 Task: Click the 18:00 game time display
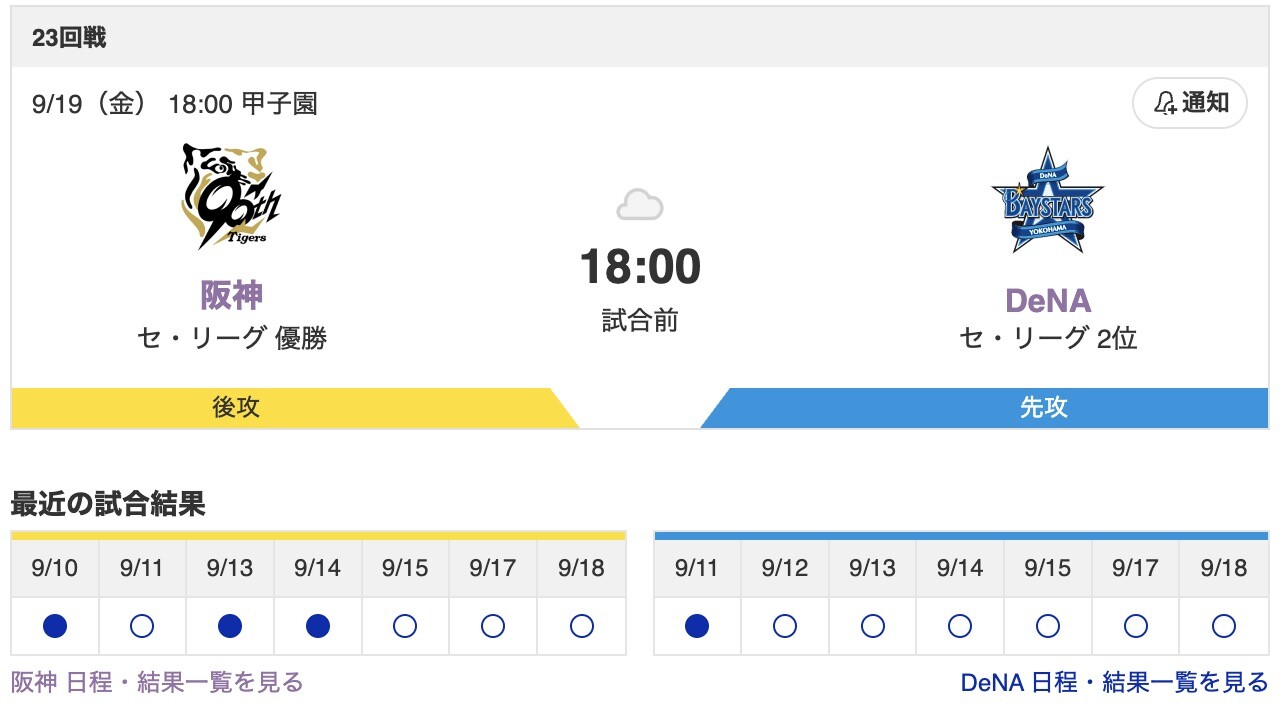coord(640,267)
